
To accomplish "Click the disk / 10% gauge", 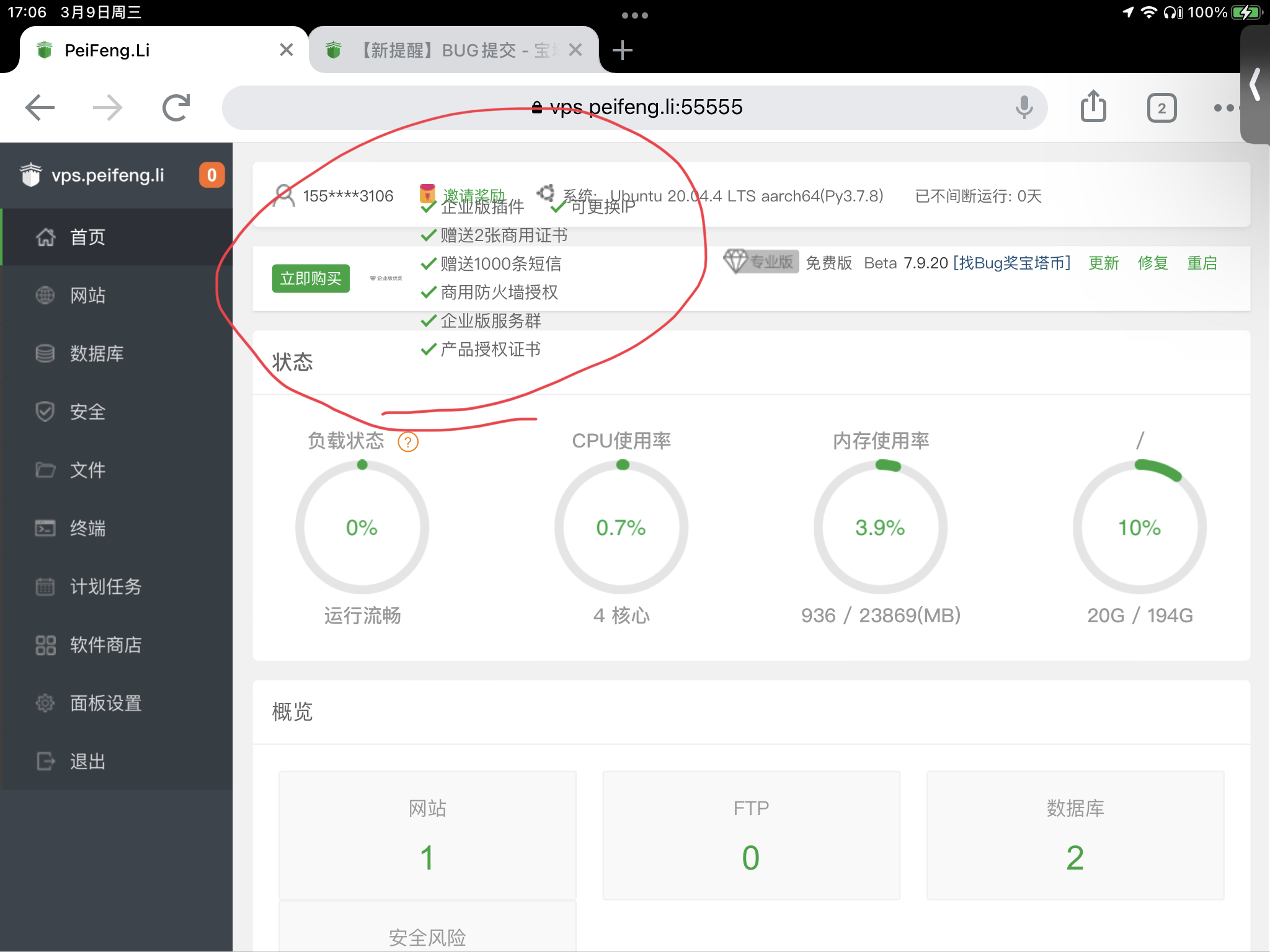I will point(1140,527).
